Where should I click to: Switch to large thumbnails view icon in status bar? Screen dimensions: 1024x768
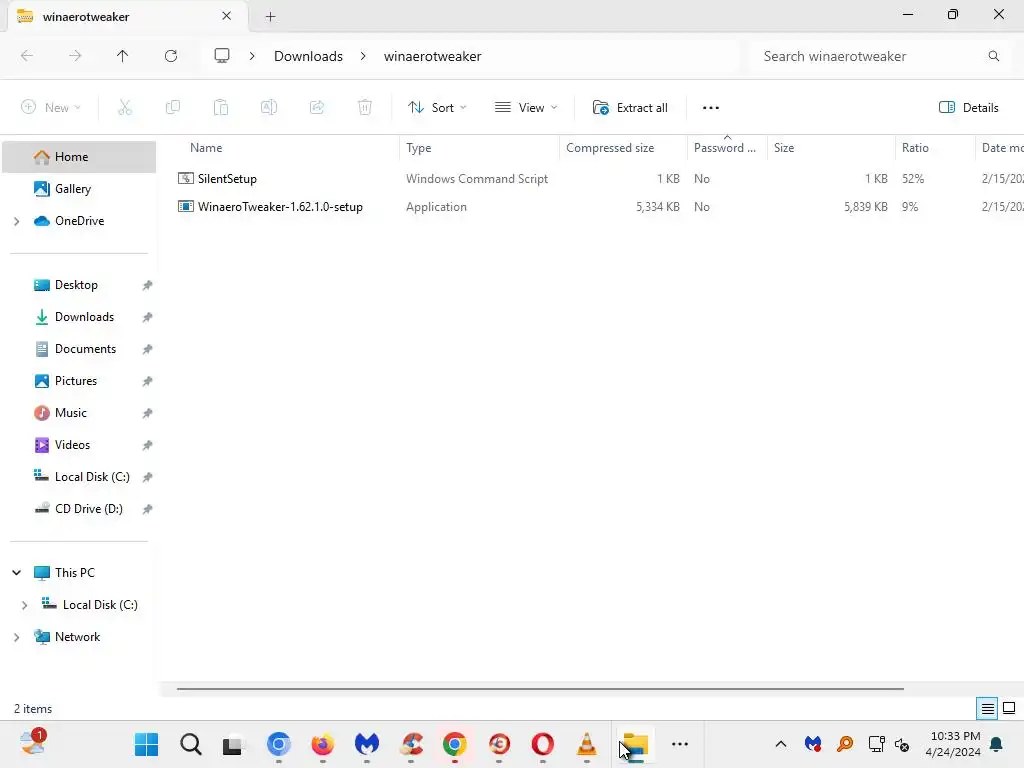click(1009, 709)
